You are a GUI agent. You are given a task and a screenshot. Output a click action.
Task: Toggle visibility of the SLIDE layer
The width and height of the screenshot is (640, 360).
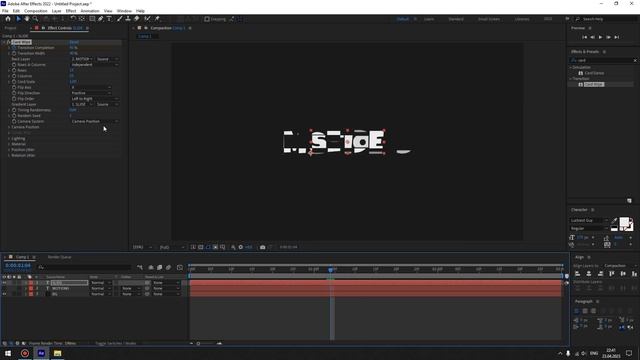tap(4, 282)
